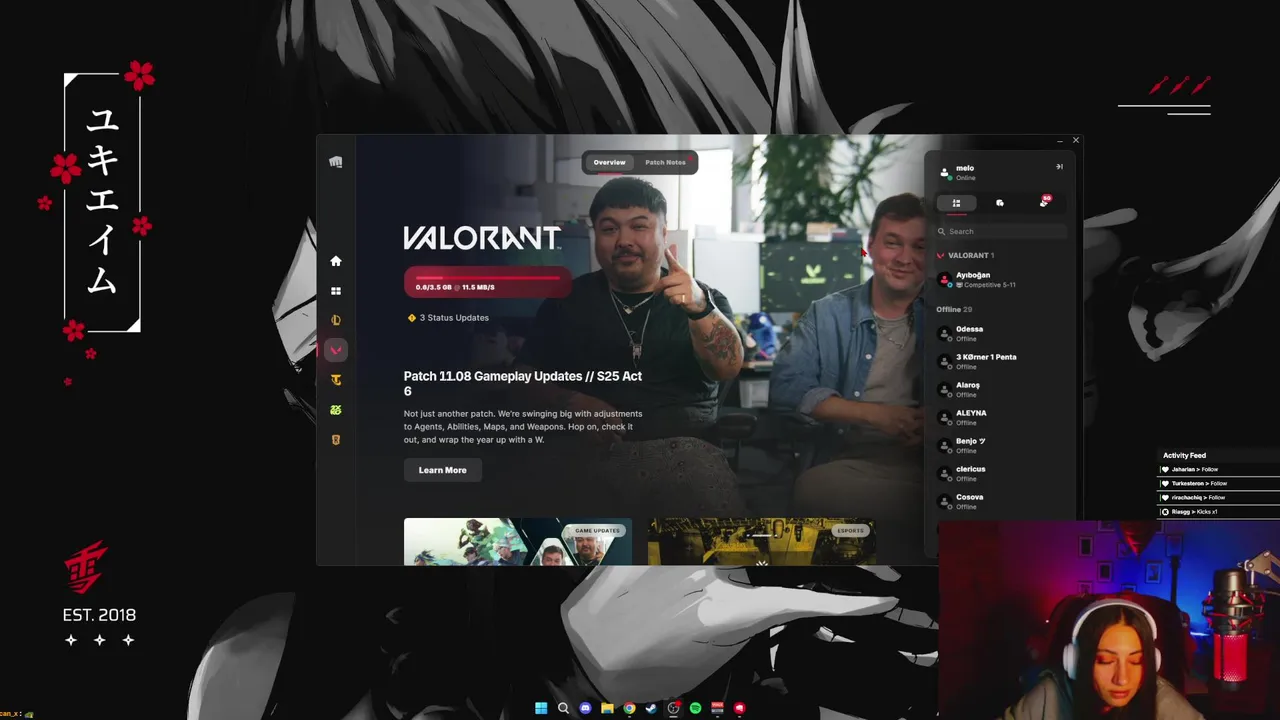The image size is (1280, 720).
Task: Open Steam from the taskbar
Action: [x=651, y=708]
